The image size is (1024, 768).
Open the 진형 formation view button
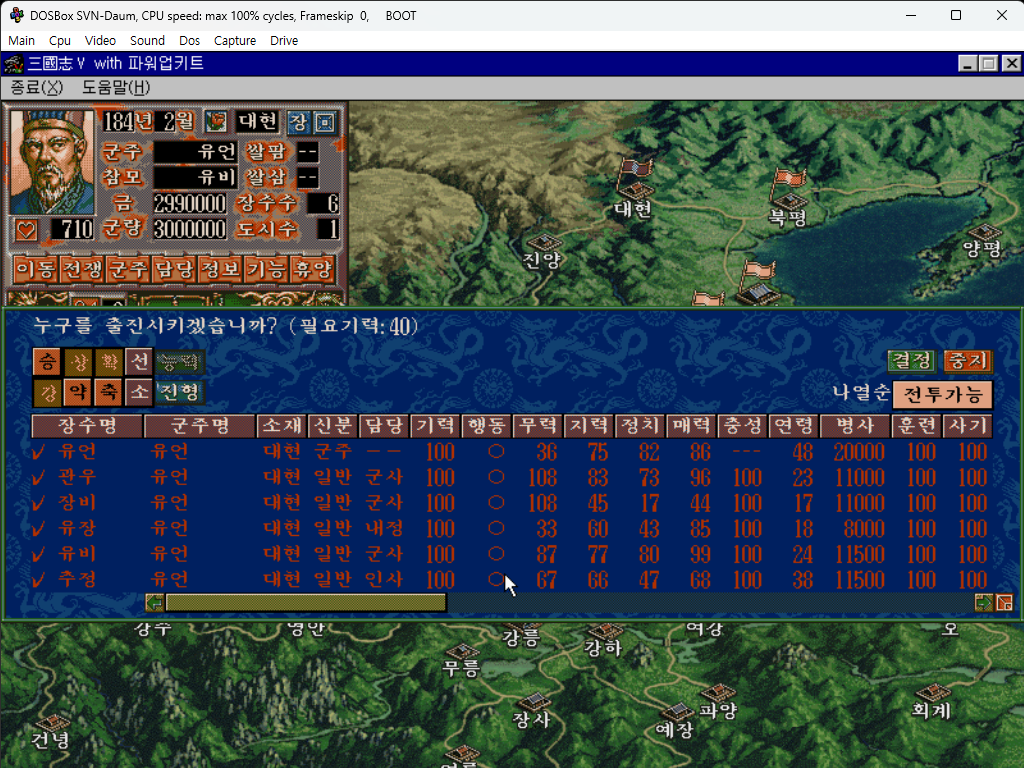[x=180, y=392]
